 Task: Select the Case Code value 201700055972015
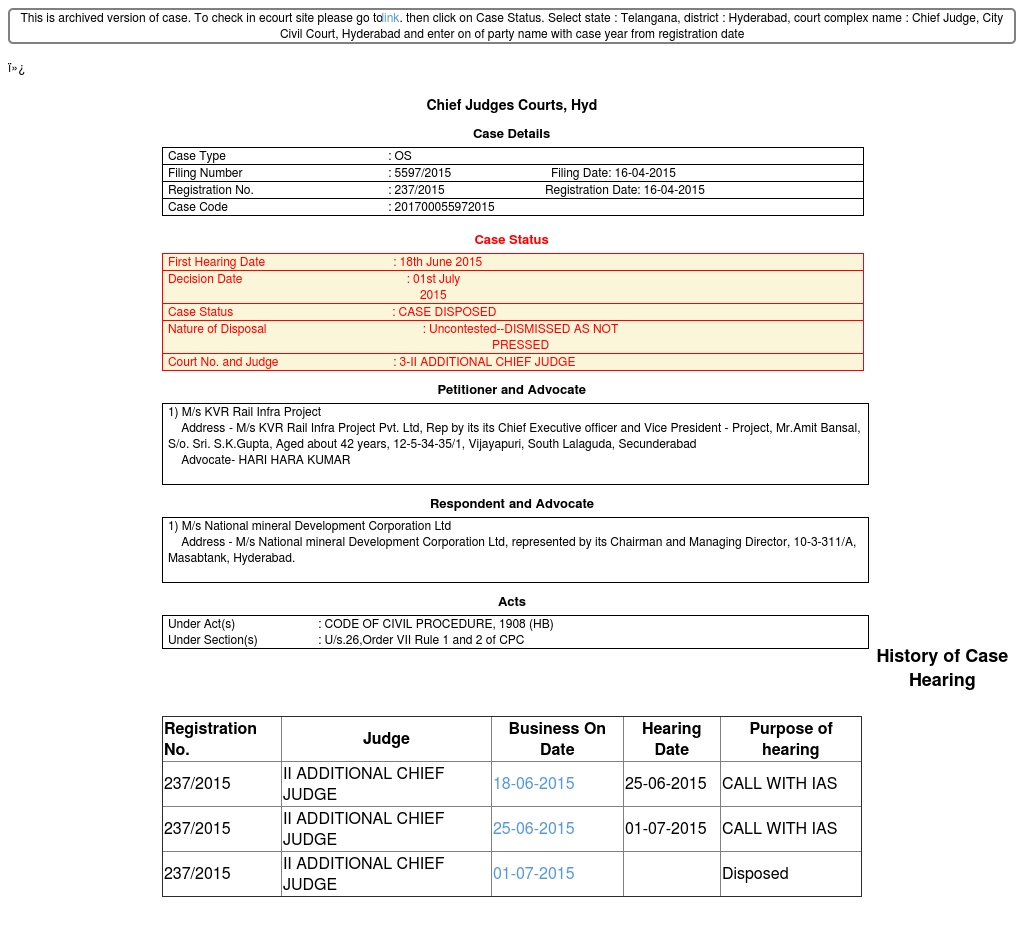(444, 207)
